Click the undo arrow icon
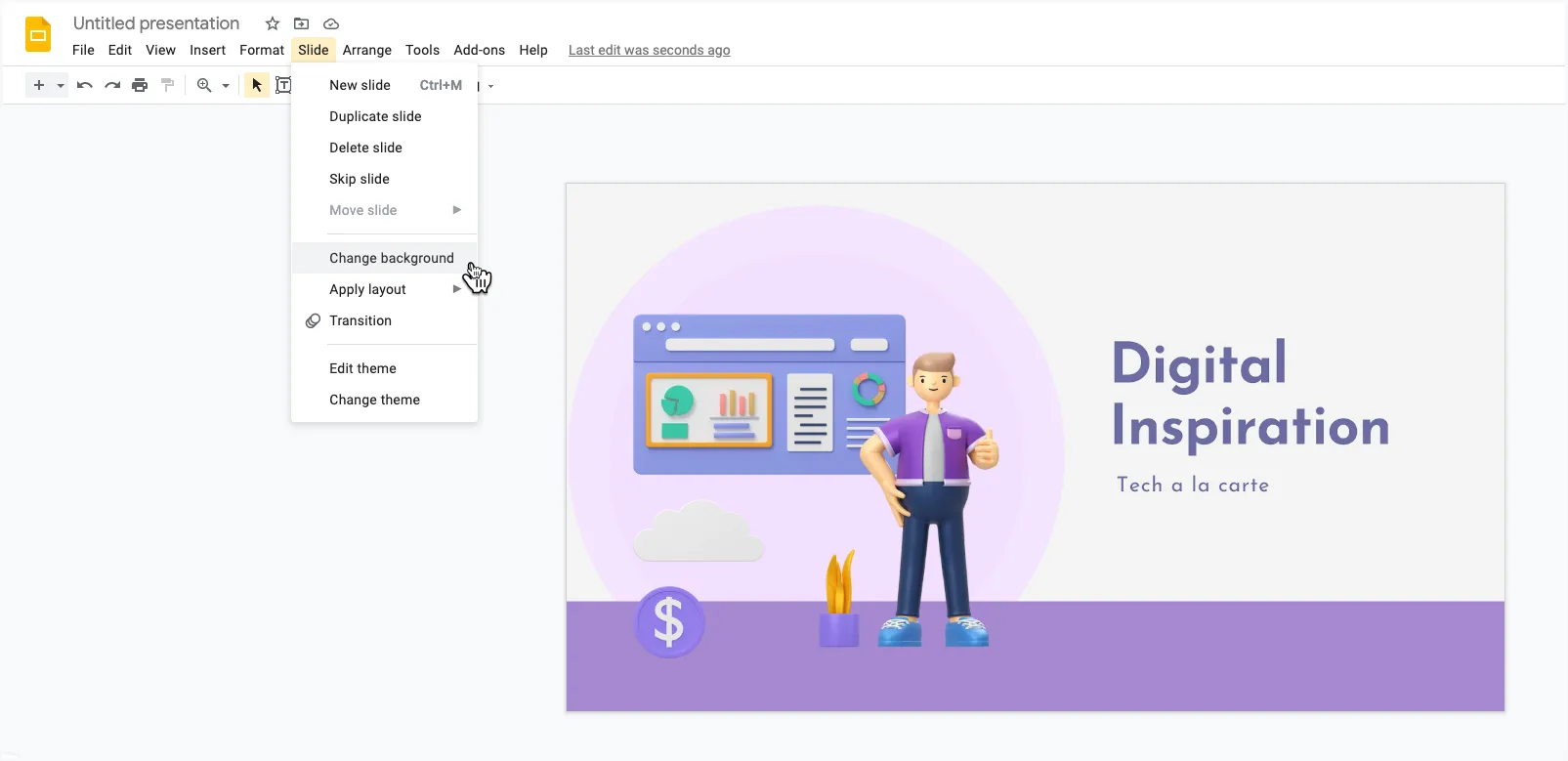 click(x=85, y=85)
